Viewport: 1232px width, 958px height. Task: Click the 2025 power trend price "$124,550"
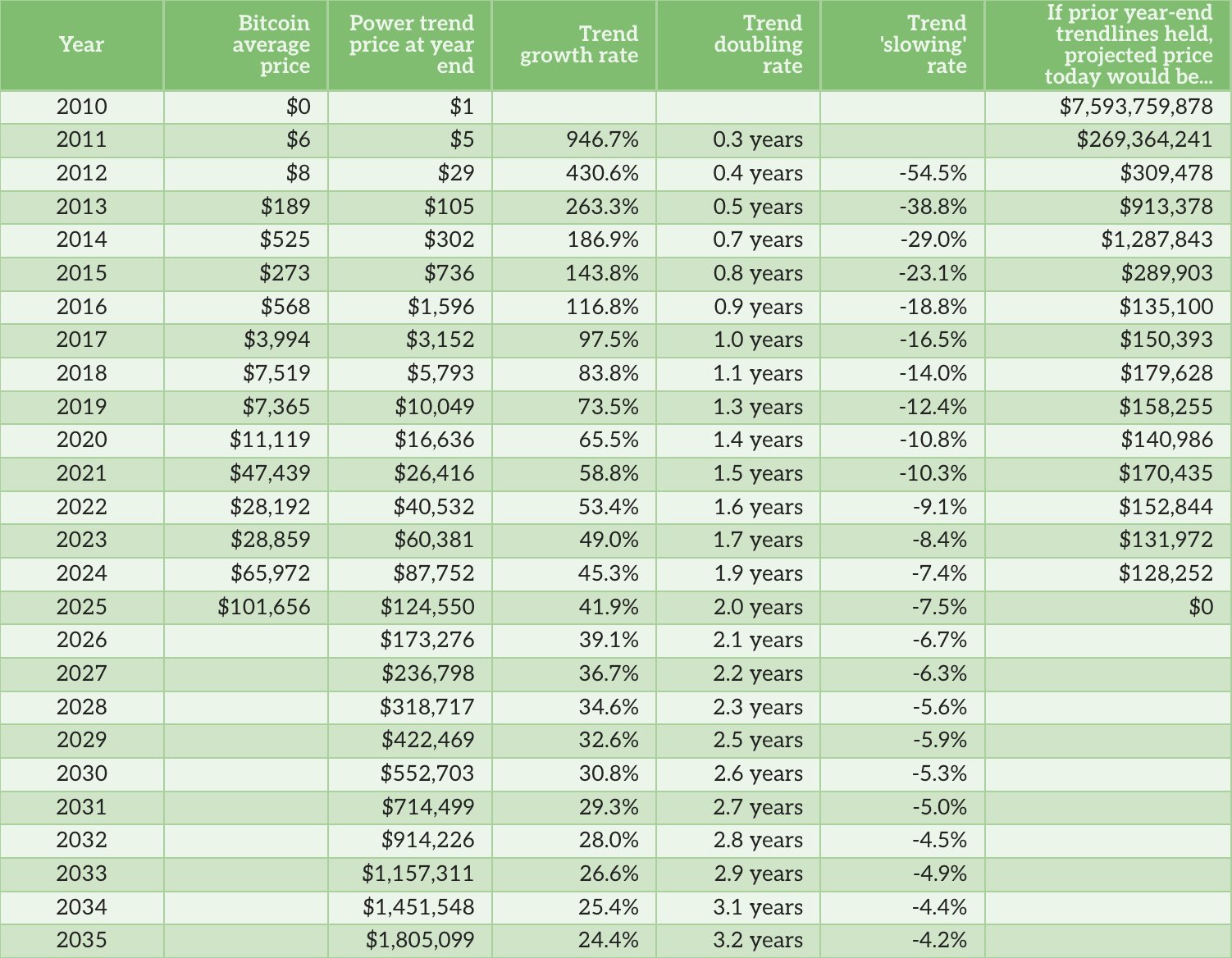(428, 607)
